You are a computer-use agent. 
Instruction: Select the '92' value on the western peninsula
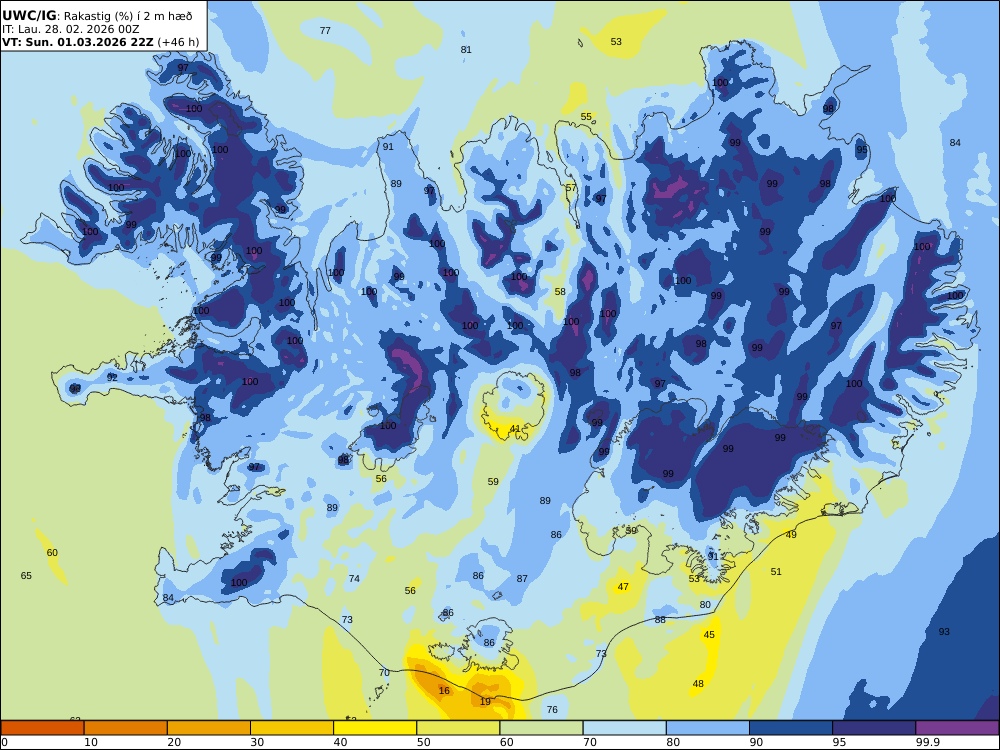coord(112,378)
